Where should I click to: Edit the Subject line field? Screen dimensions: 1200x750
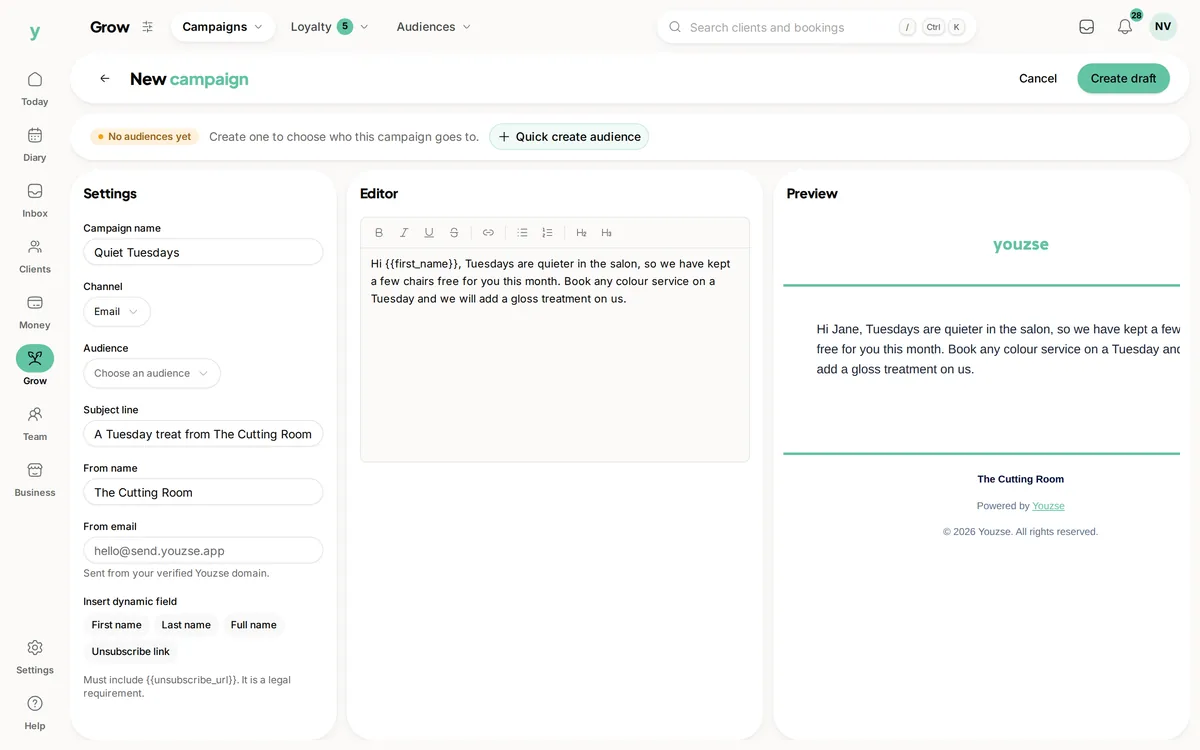(203, 434)
